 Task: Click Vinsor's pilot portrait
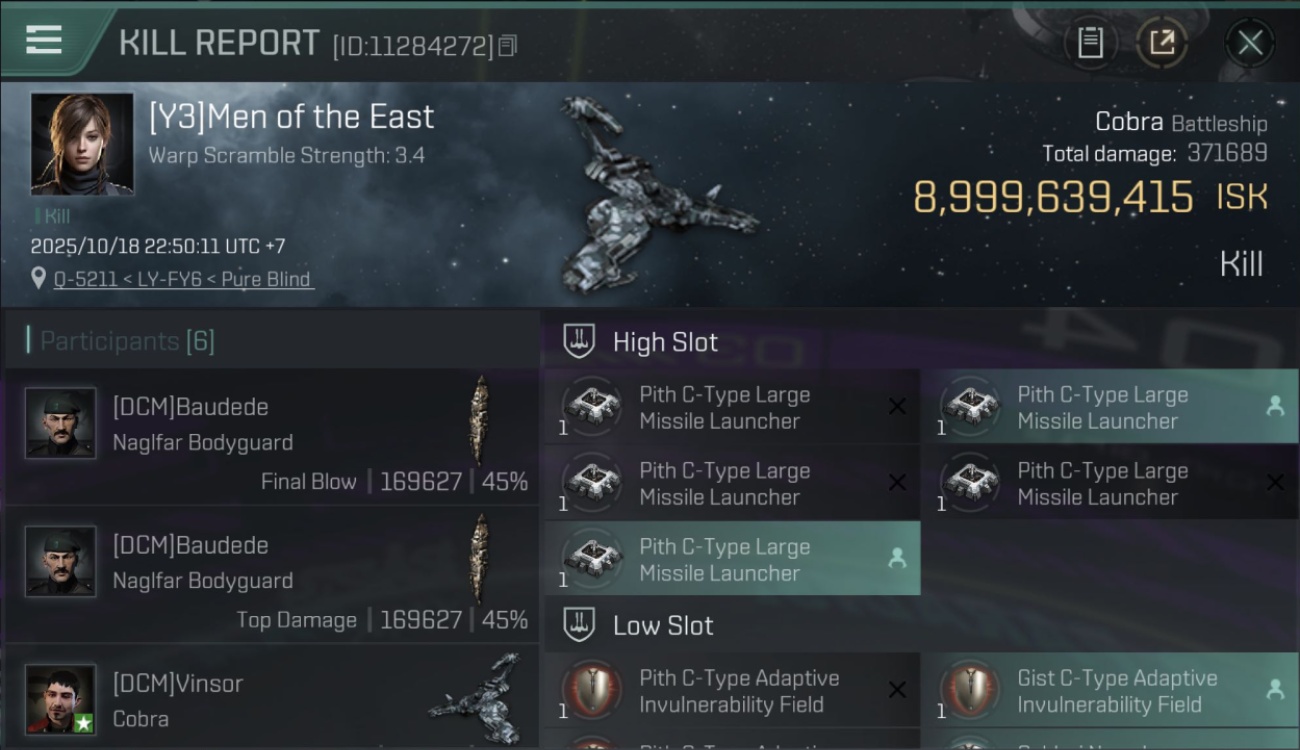(61, 699)
